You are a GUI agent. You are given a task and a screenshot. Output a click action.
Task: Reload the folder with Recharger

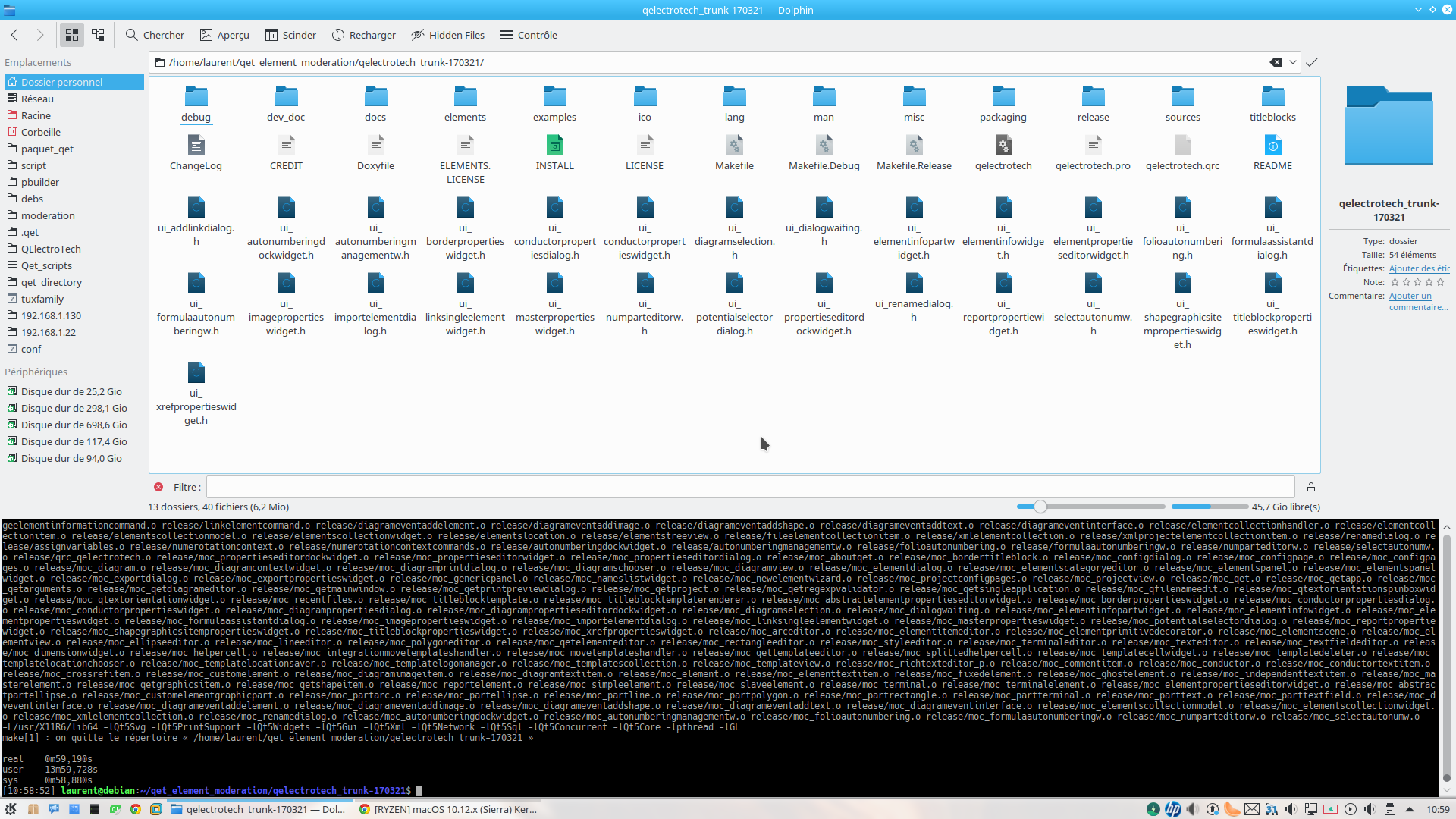364,35
